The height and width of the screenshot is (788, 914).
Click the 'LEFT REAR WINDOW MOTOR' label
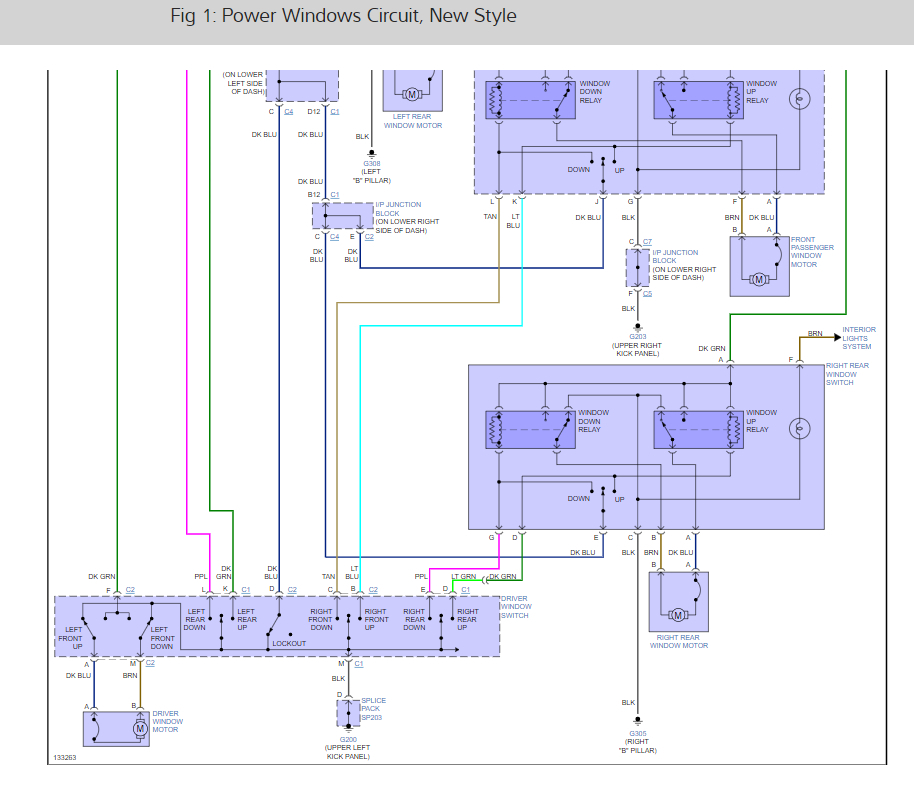(x=413, y=121)
